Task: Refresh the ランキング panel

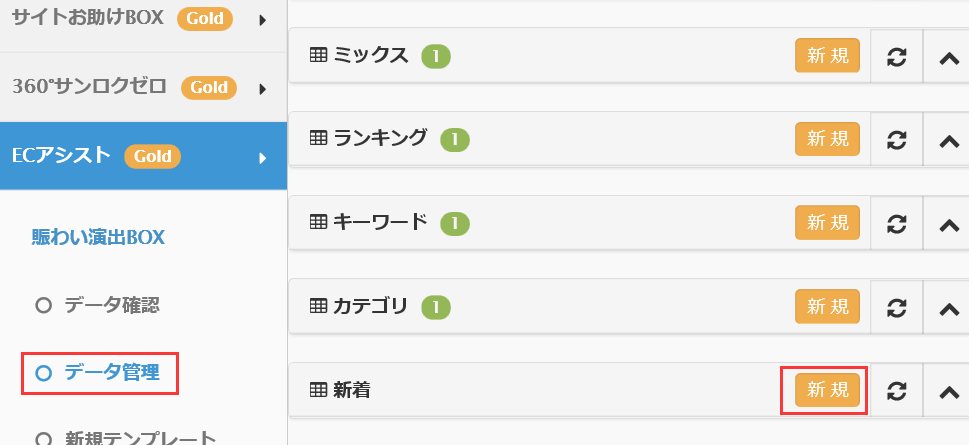Action: click(896, 140)
